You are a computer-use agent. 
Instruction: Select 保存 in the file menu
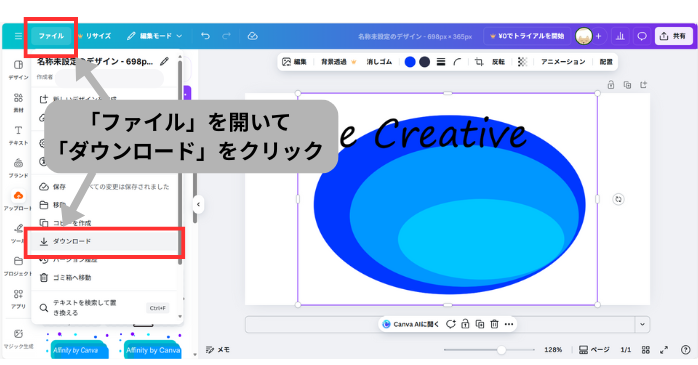(x=105, y=187)
